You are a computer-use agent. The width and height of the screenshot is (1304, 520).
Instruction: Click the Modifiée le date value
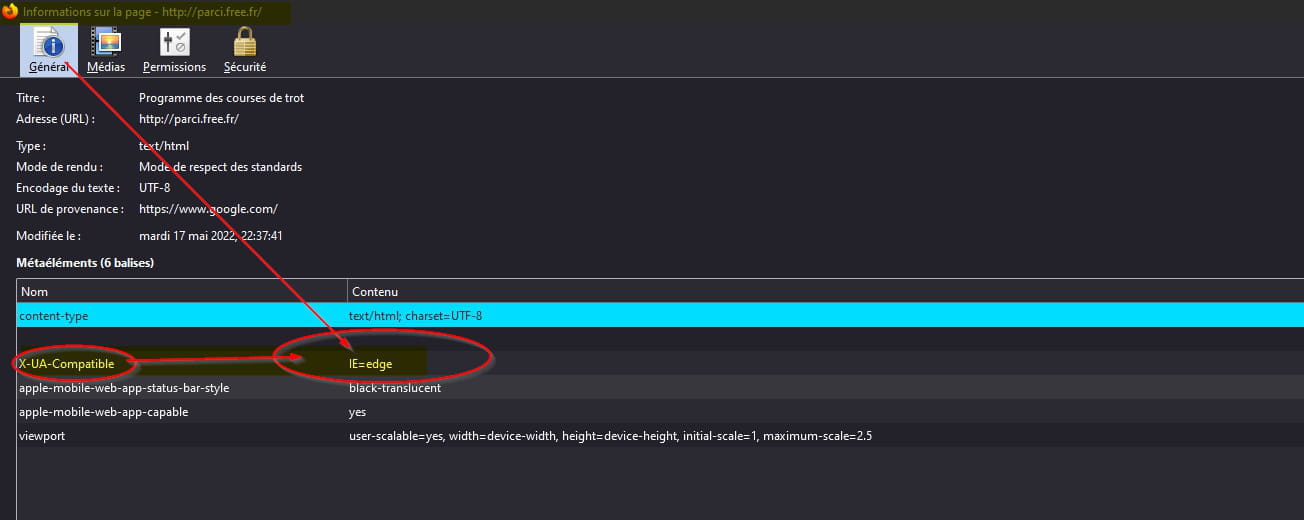211,236
